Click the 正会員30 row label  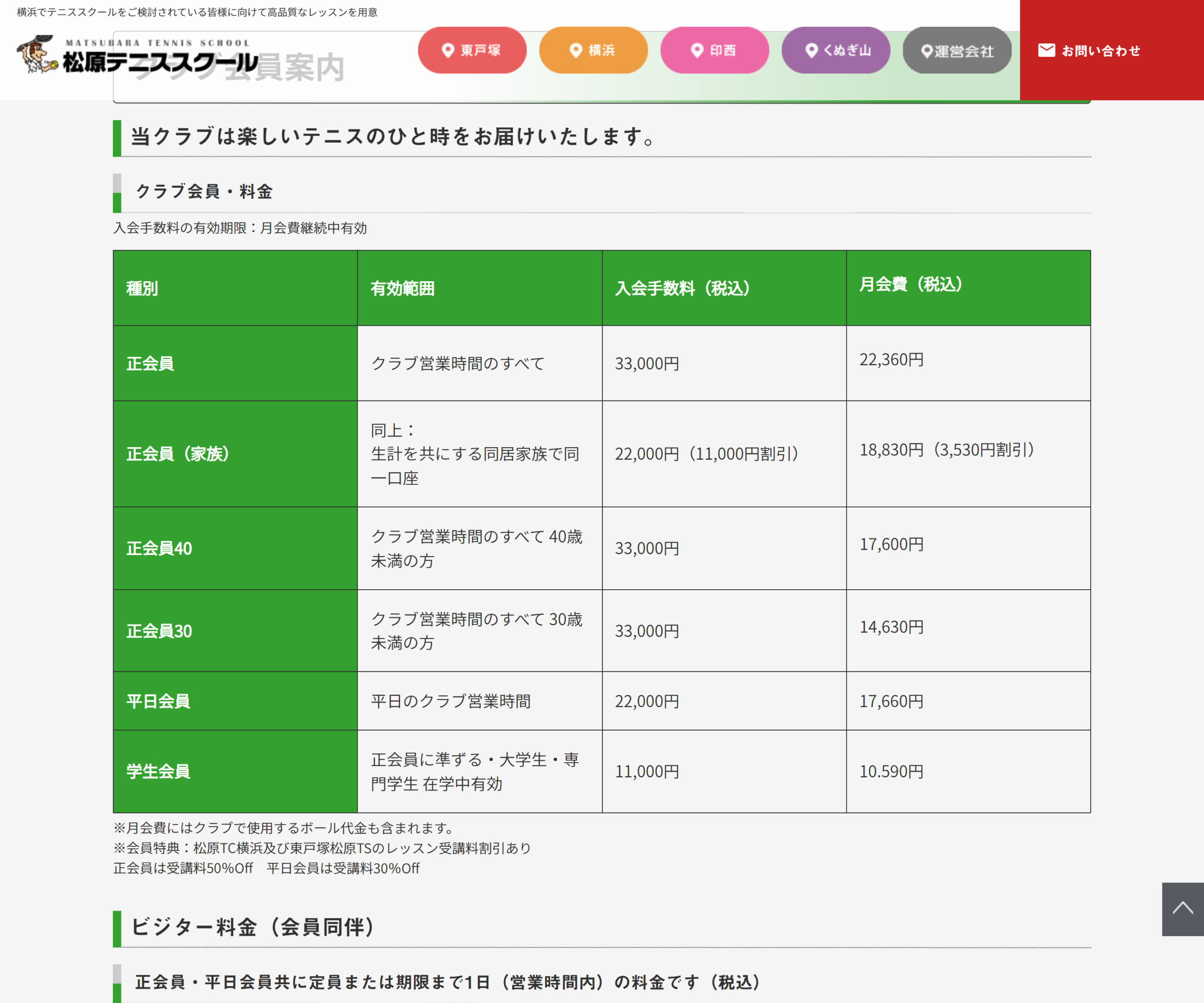click(x=235, y=631)
